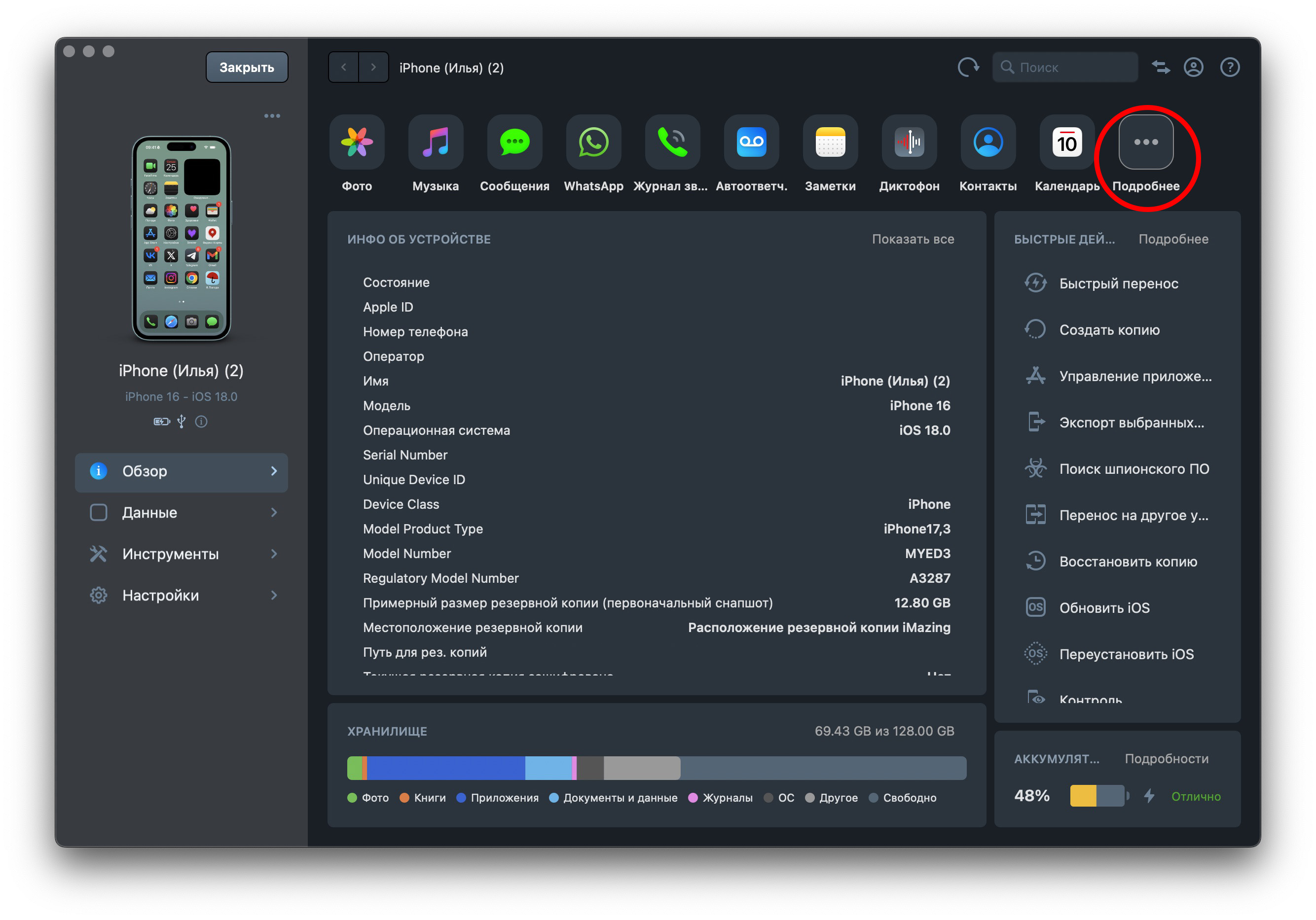1316x920 pixels.
Task: Click the 69.43 GB из 128.00 GB label
Action: 884,731
